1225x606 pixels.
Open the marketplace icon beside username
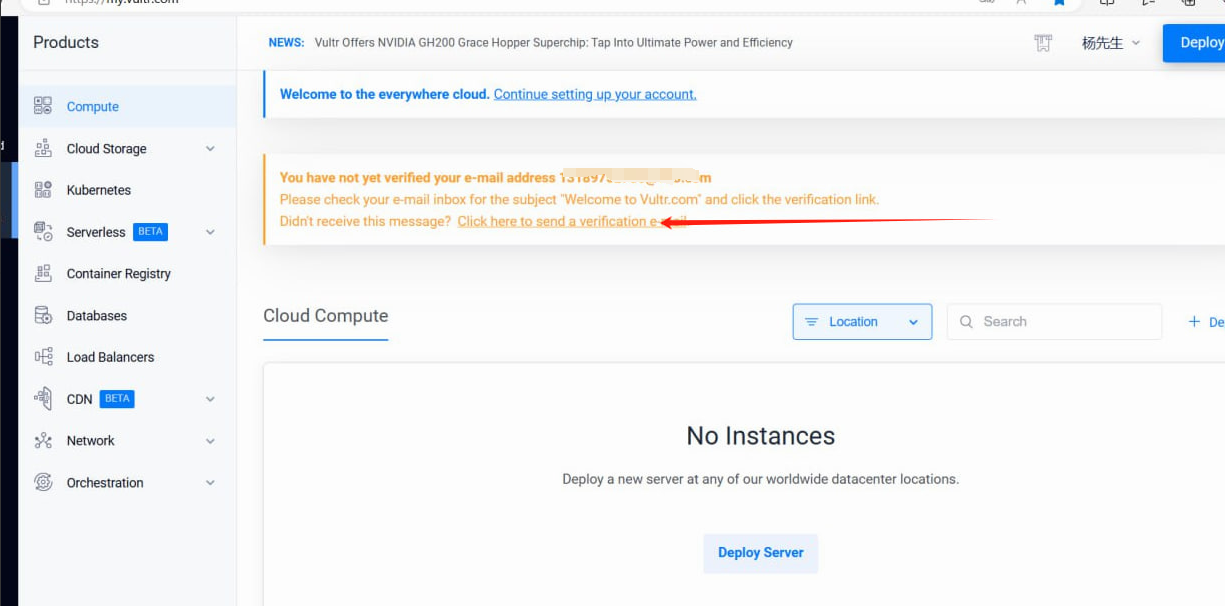(x=1043, y=43)
